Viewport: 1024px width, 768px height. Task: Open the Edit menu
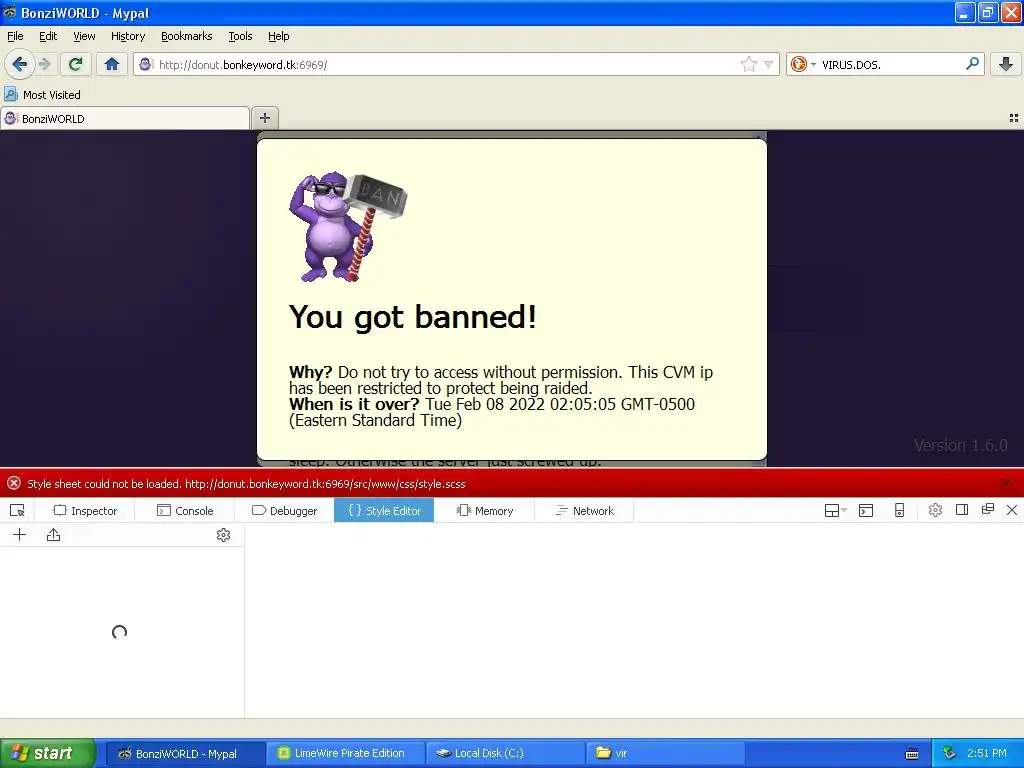[x=48, y=36]
